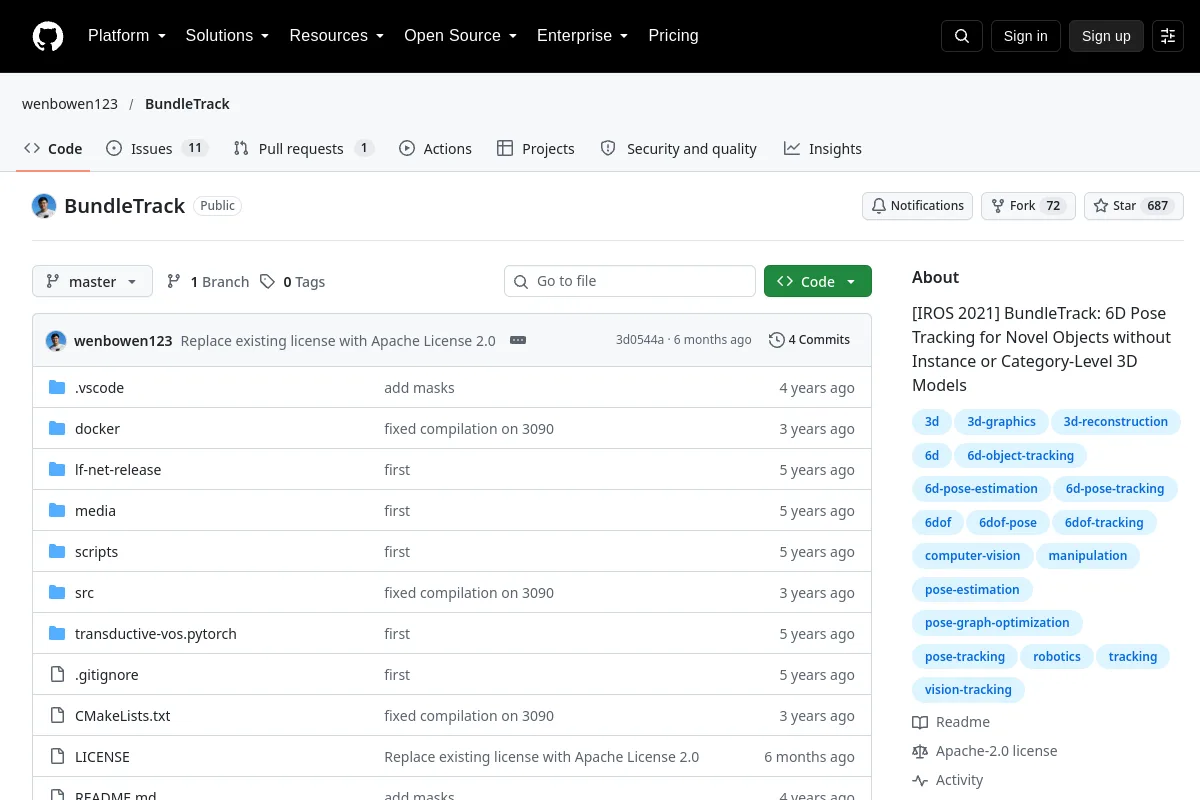Open commit hash 3d0544a
The image size is (1200, 800).
640,340
